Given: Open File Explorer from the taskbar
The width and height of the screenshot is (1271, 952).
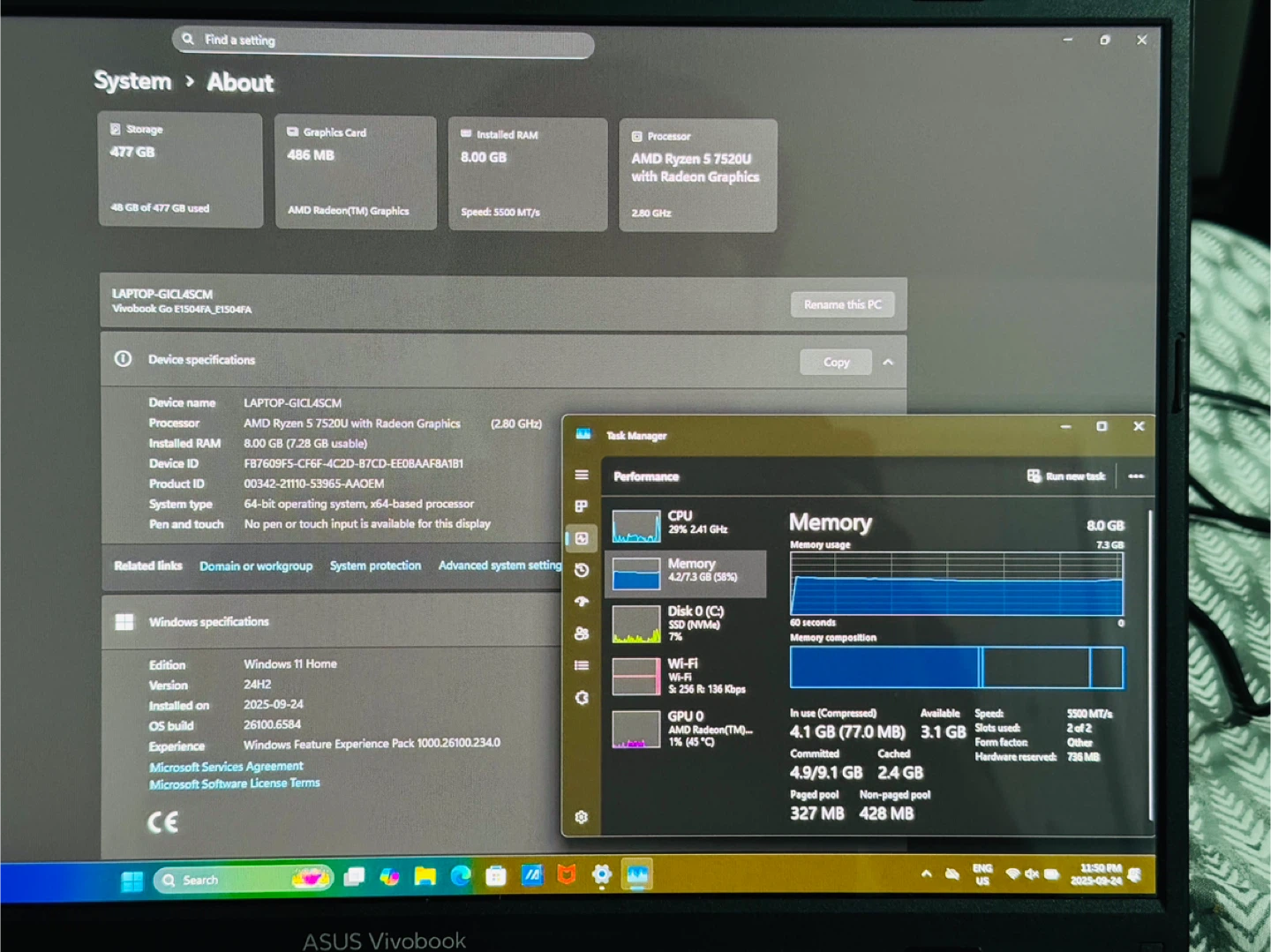Looking at the screenshot, I should tap(425, 876).
